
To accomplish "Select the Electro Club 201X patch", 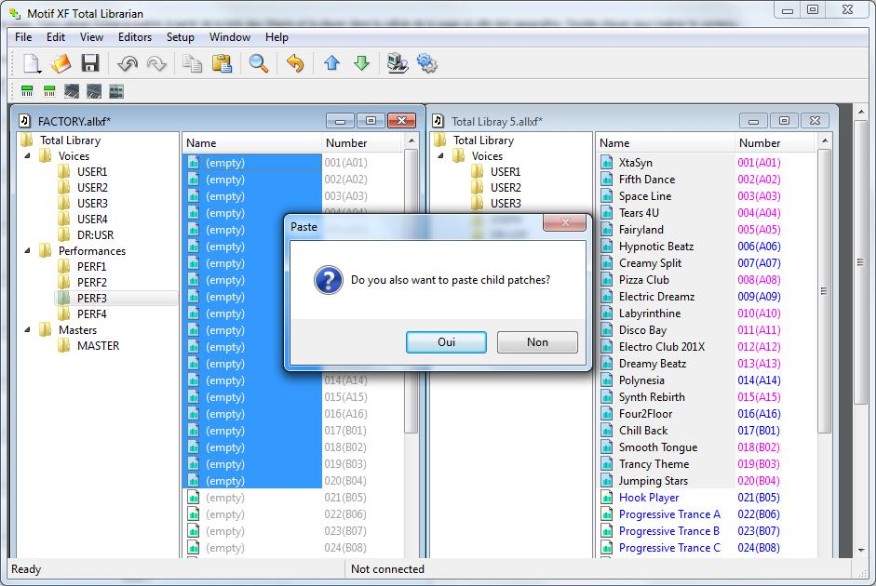I will pyautogui.click(x=661, y=346).
